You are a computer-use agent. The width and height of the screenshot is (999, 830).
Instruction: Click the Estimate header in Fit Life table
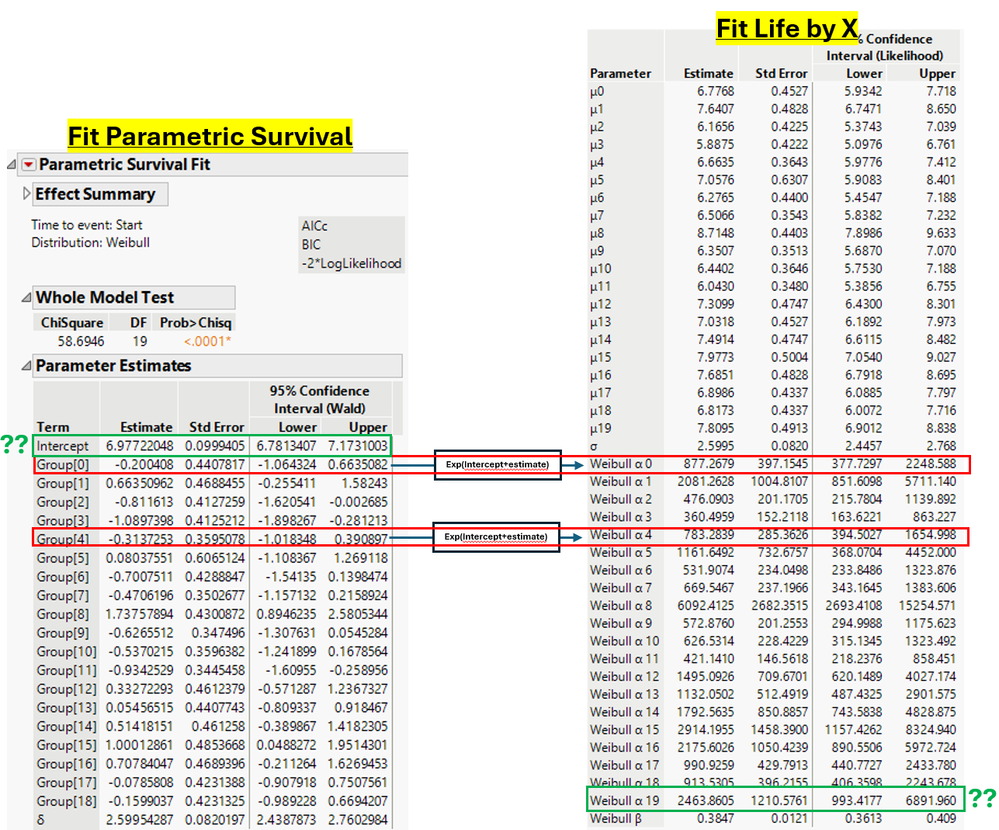[x=708, y=73]
